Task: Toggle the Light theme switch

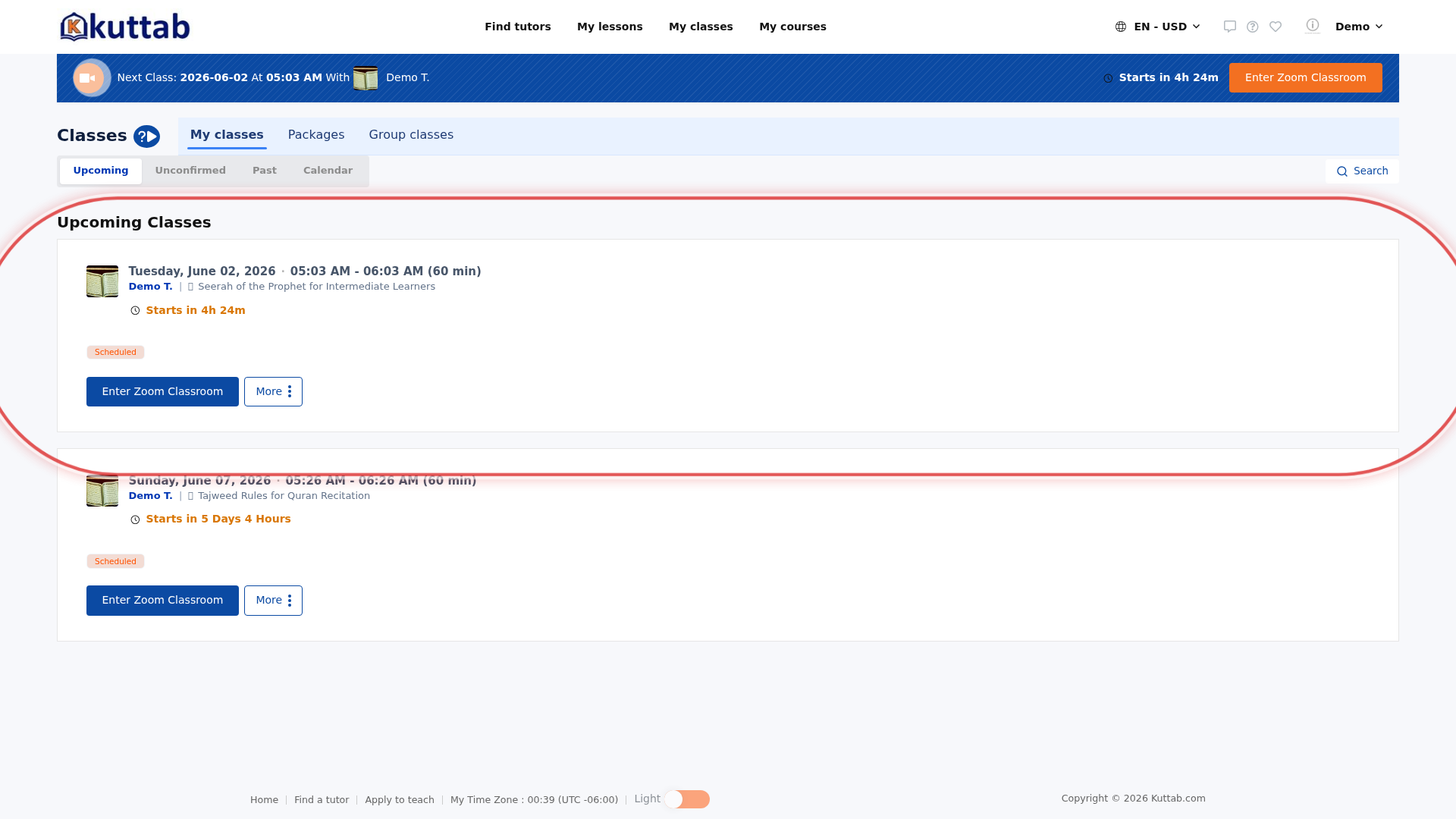Action: pos(687,799)
